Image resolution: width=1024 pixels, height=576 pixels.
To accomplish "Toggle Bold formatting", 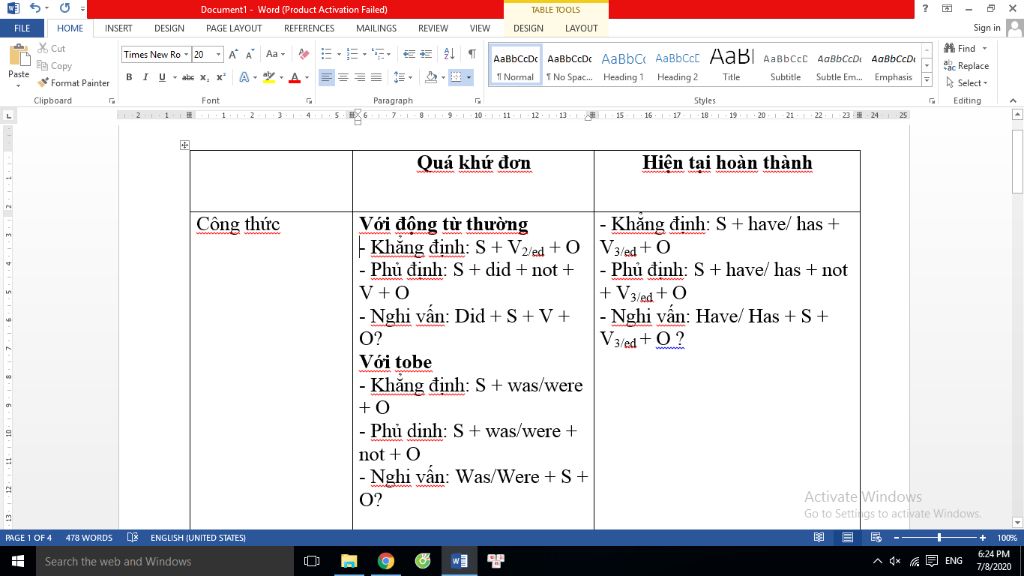I will pos(129,77).
